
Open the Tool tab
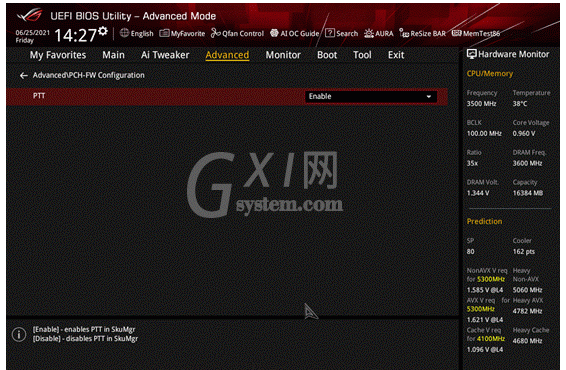click(x=362, y=55)
